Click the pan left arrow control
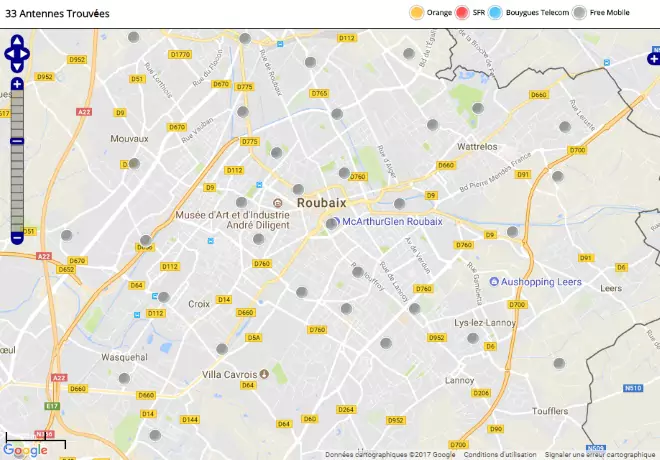This screenshot has height=460, width=660. (x=10, y=54)
